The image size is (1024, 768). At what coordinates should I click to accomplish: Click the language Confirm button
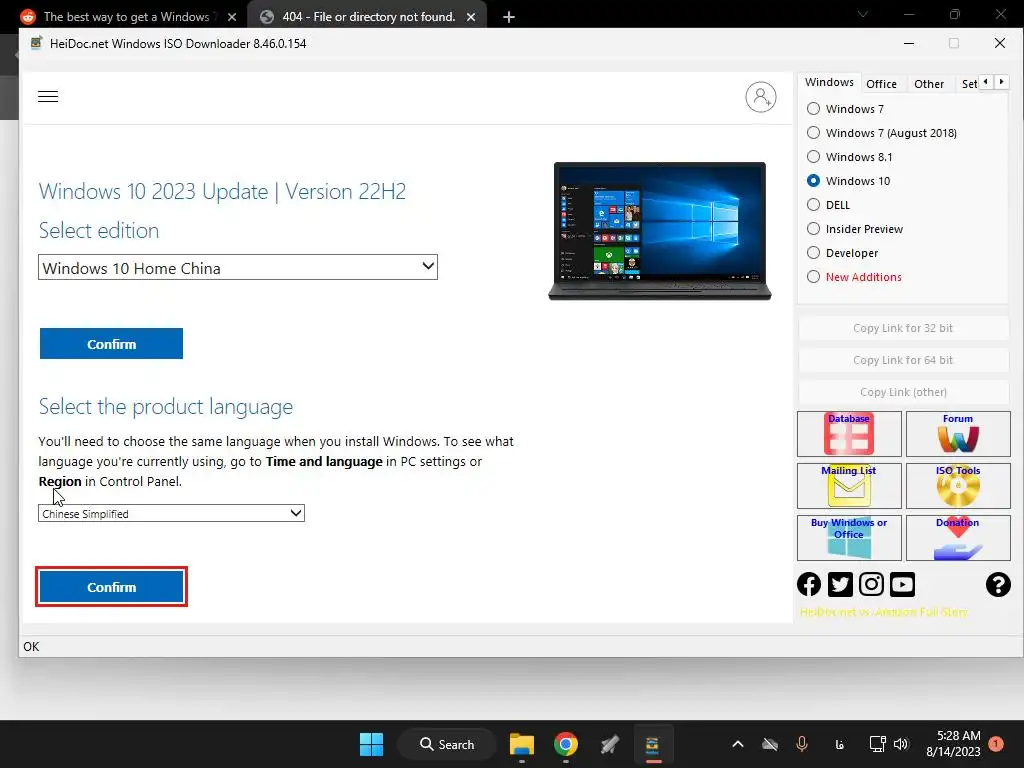point(111,587)
